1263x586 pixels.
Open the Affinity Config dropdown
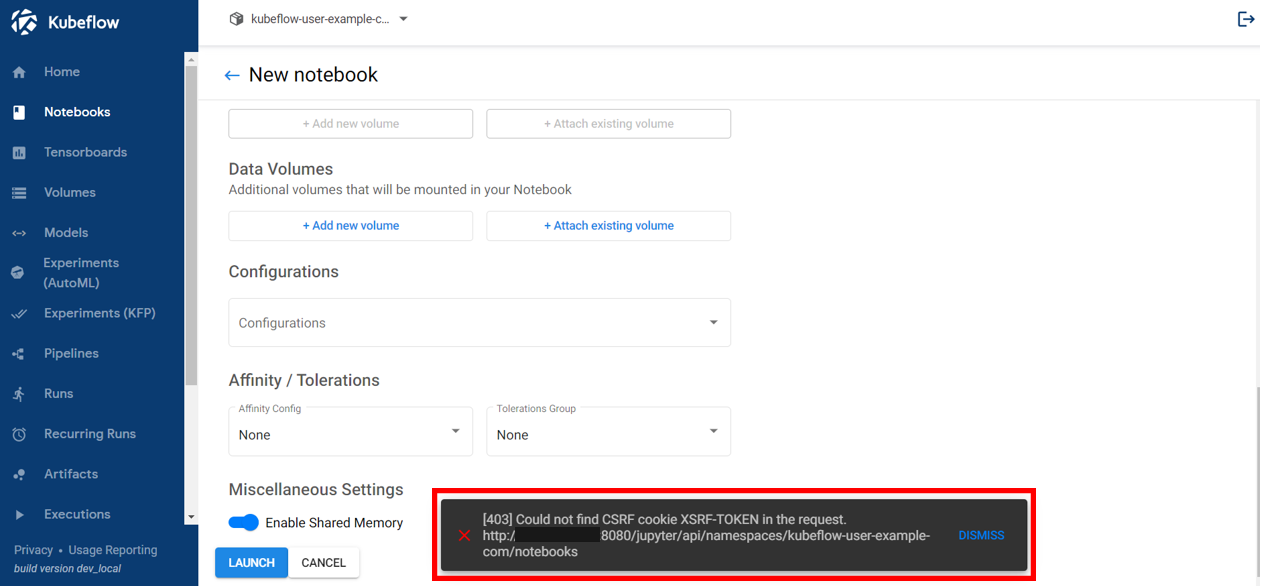[x=350, y=432]
